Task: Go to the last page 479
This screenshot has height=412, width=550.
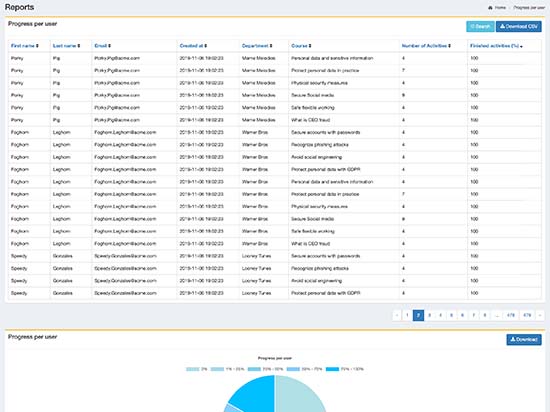Action: coord(527,315)
